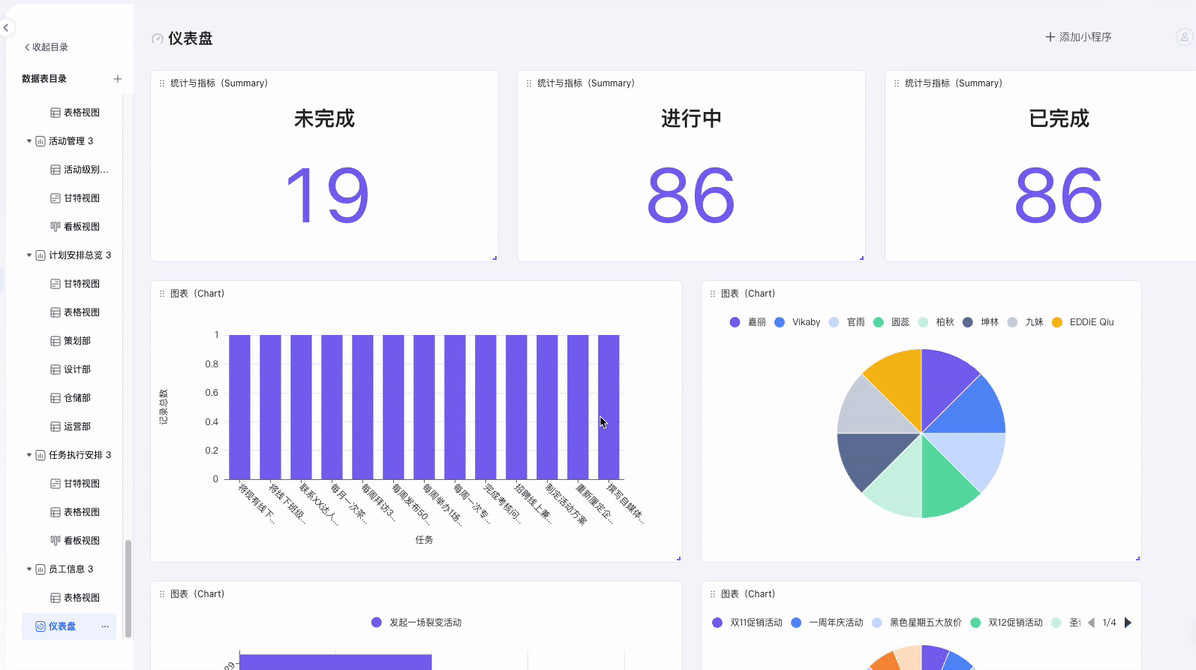This screenshot has height=670, width=1196.
Task: Toggle the 嘉丽 legend item in pie chart
Action: (x=747, y=323)
